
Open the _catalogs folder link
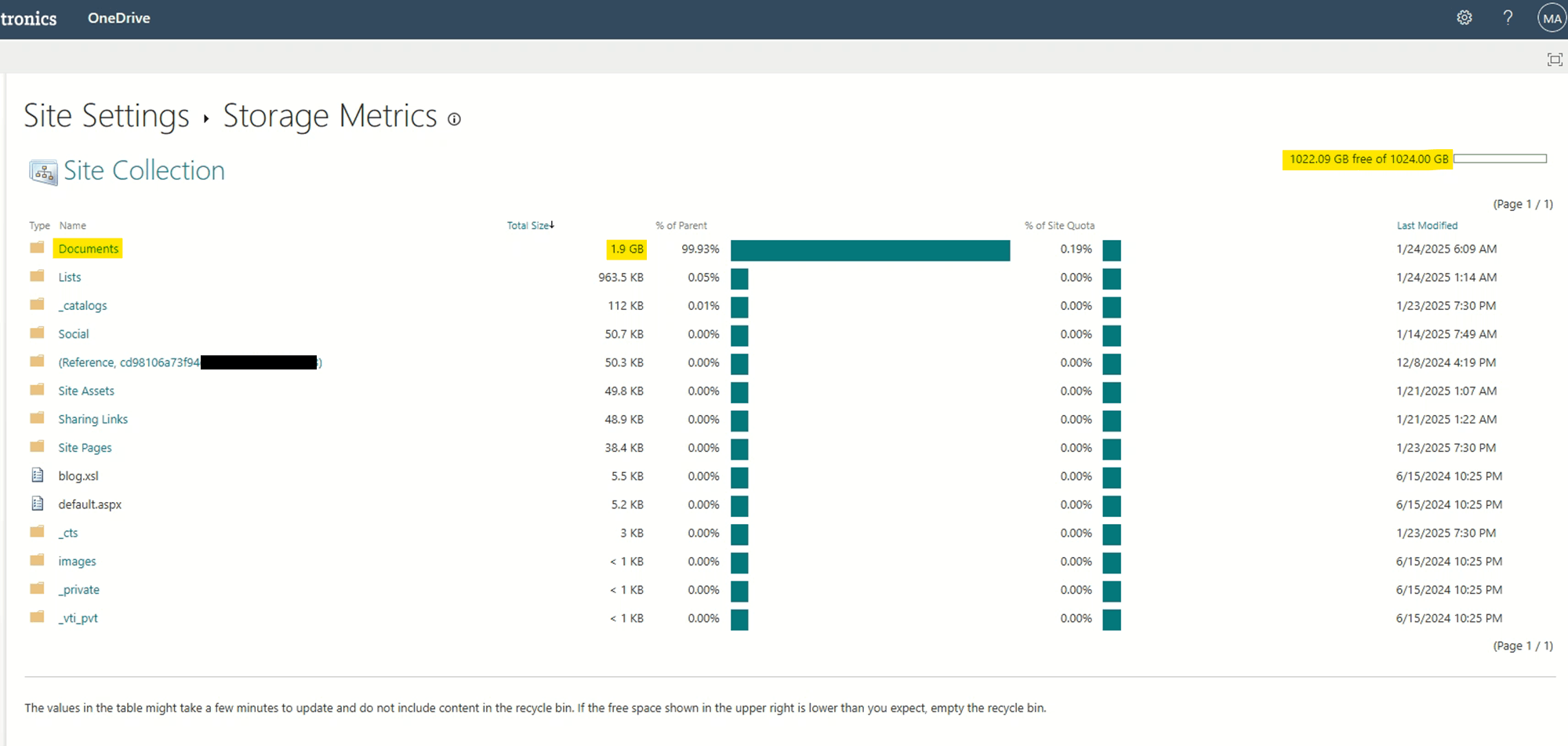click(82, 306)
